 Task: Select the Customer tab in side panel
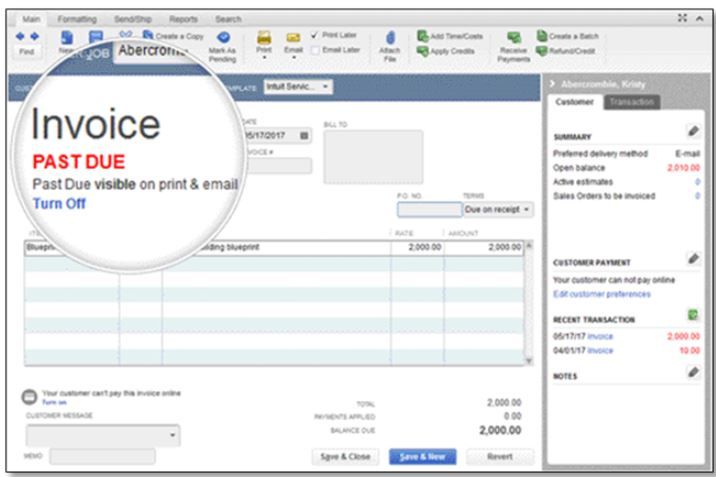[x=574, y=102]
